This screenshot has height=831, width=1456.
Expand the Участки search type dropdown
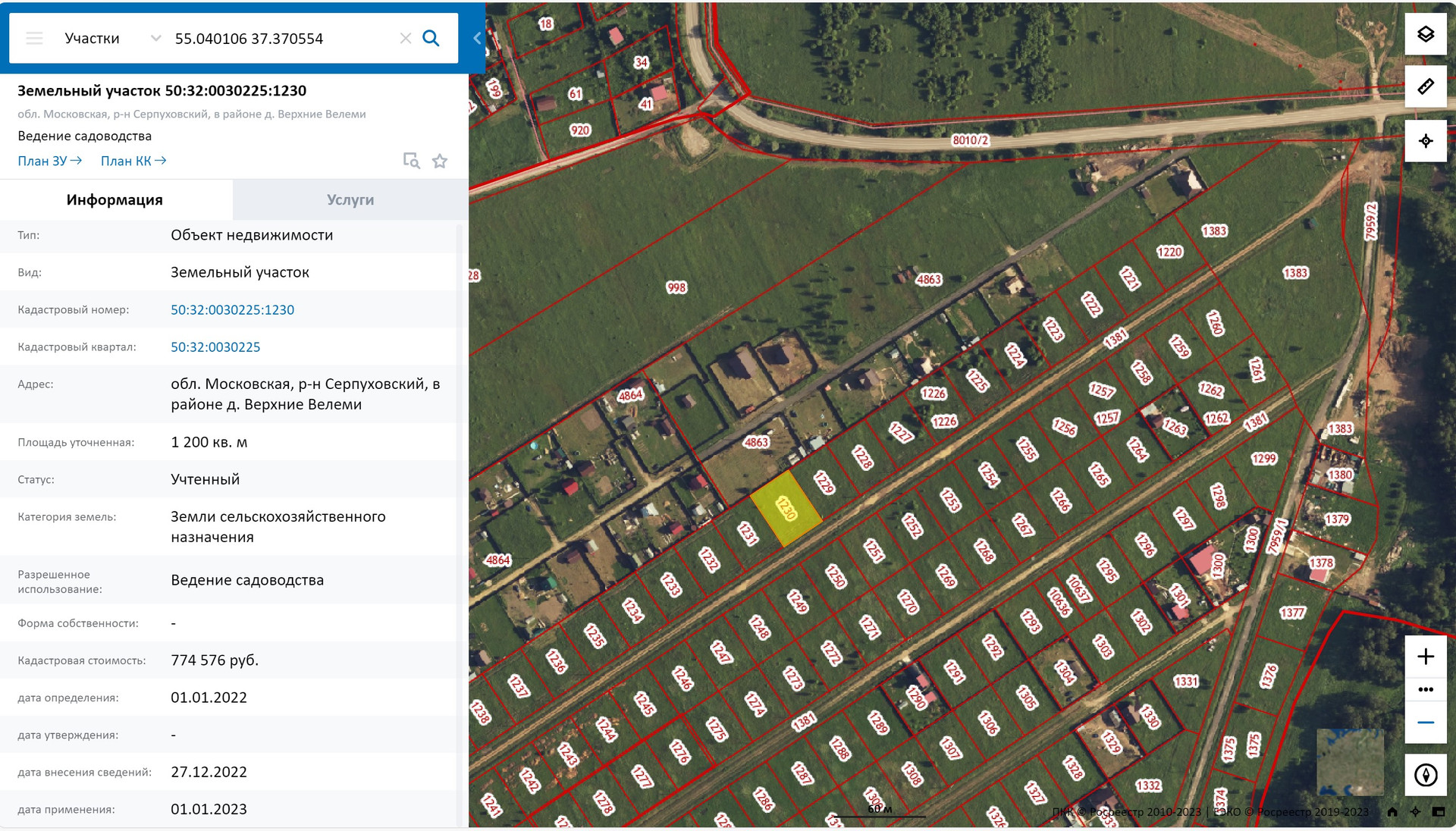[x=155, y=38]
